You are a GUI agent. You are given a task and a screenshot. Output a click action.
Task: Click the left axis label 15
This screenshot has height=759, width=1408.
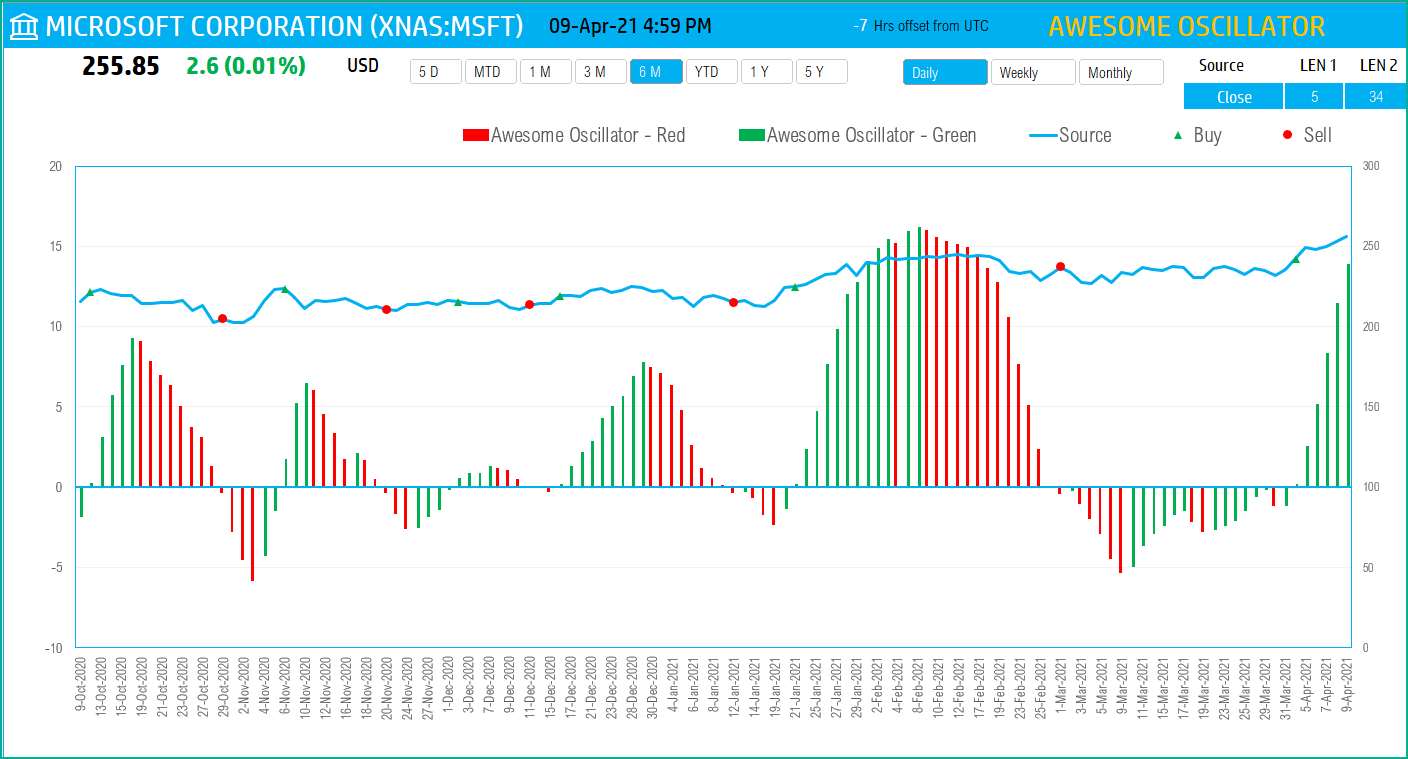56,246
